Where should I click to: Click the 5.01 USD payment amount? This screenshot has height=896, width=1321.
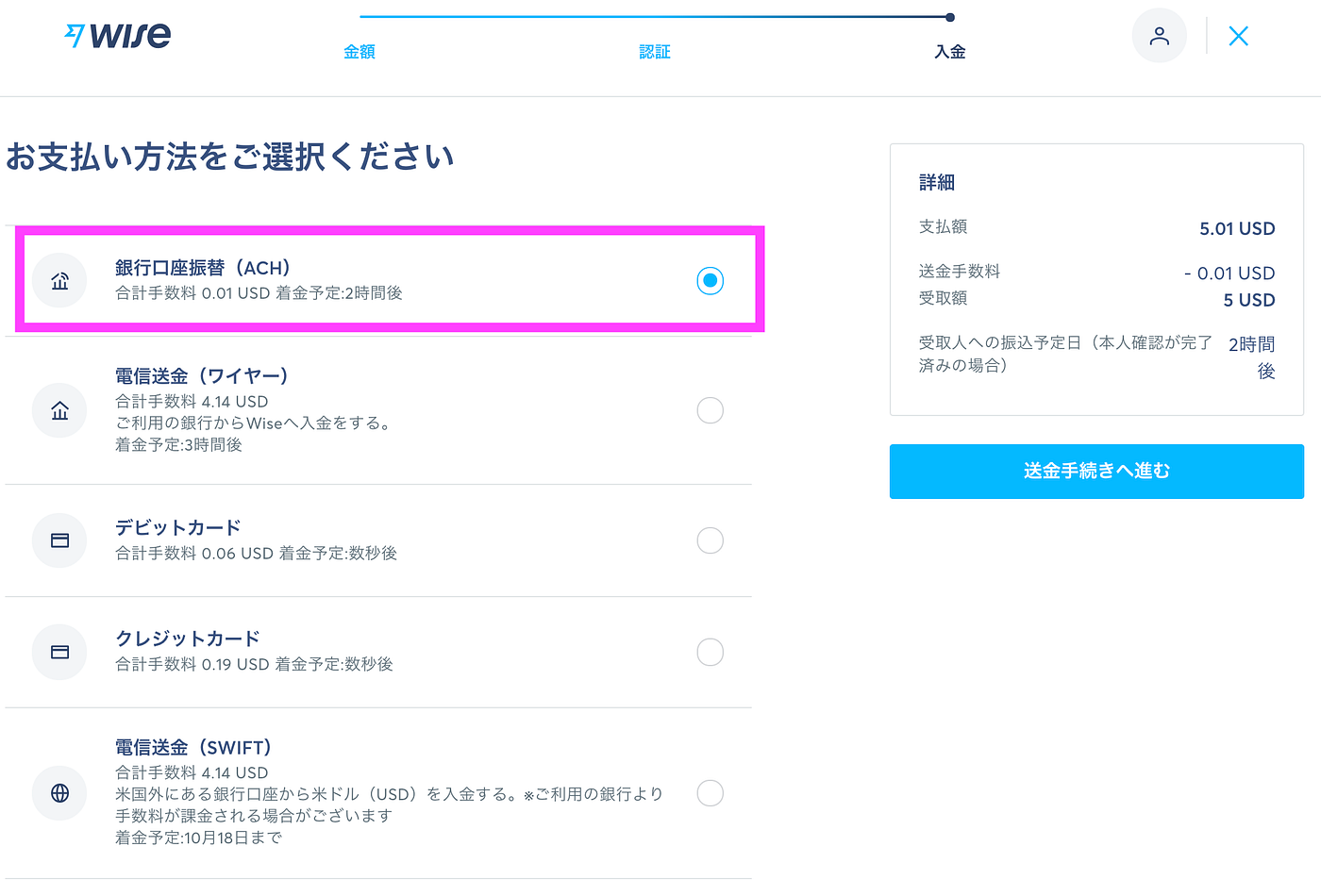pyautogui.click(x=1237, y=228)
